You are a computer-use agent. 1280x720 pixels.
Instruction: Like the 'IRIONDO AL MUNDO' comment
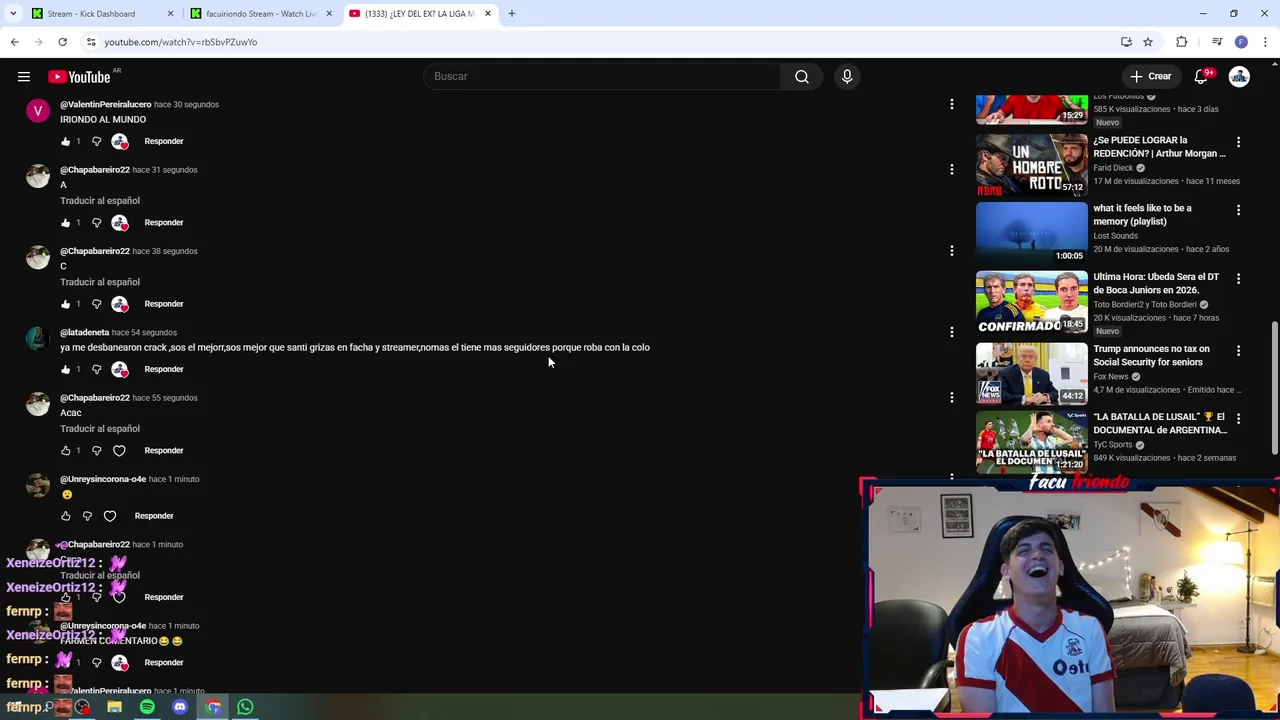pyautogui.click(x=66, y=141)
